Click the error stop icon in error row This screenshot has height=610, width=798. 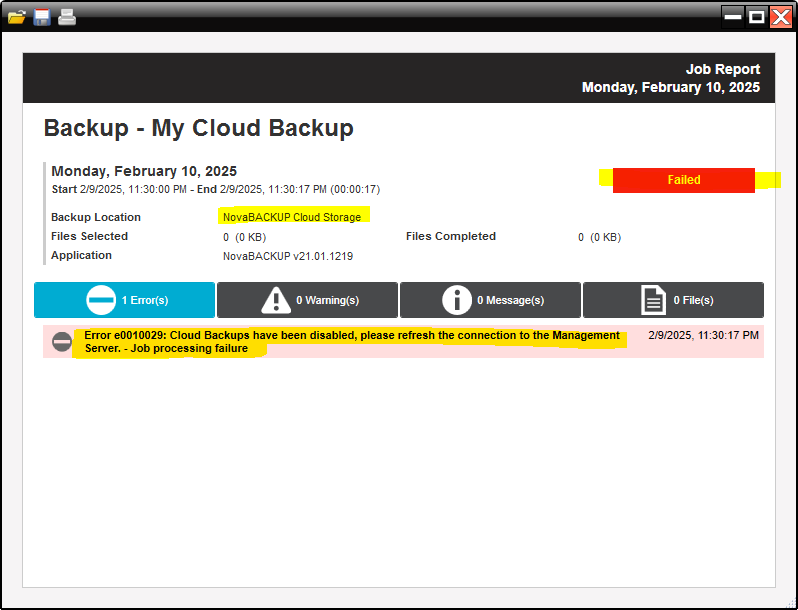[x=62, y=341]
